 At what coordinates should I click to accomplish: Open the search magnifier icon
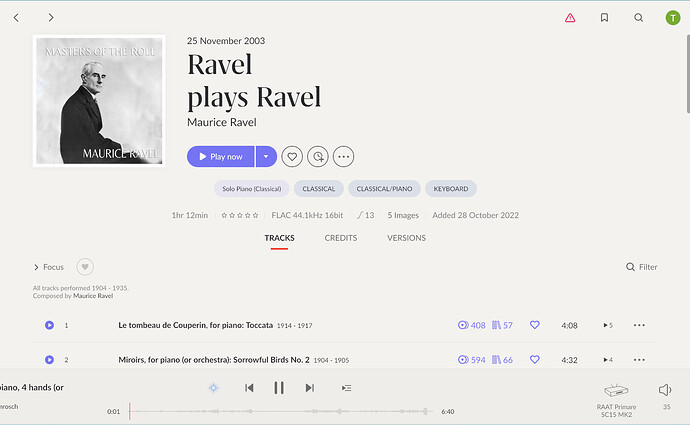pyautogui.click(x=638, y=17)
